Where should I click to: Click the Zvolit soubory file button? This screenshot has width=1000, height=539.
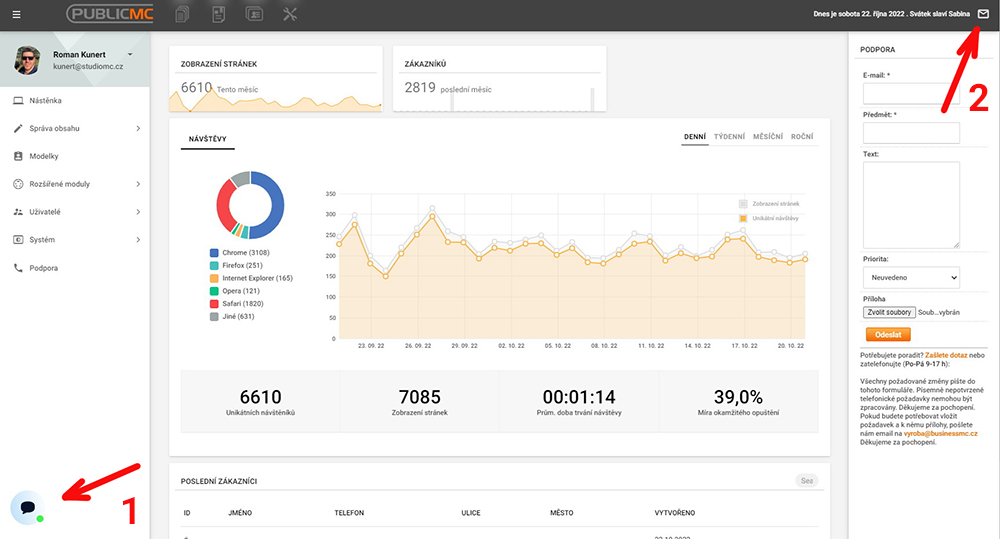coord(888,312)
